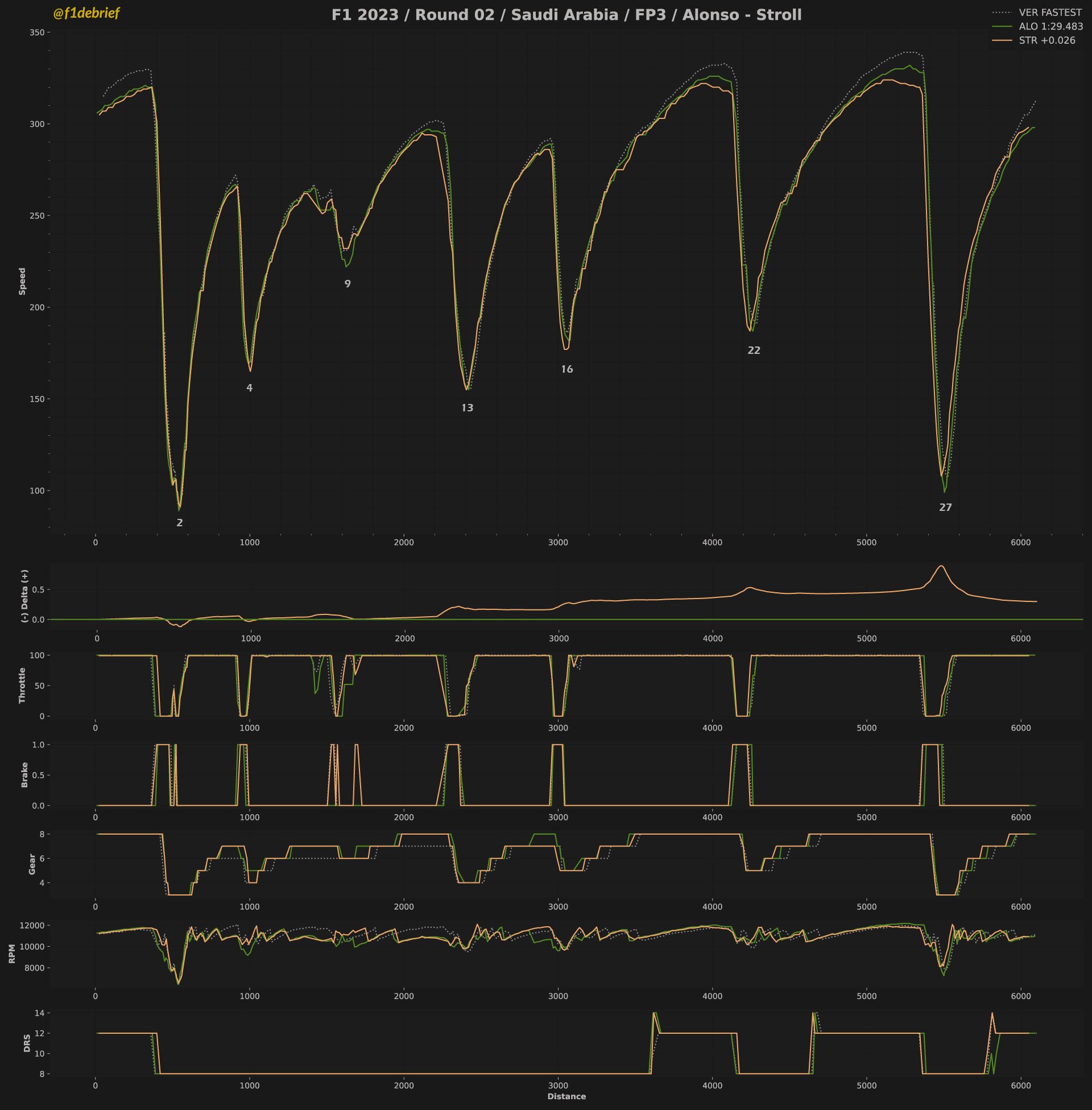Click the ALO 1:29.483 legend entry
The image size is (1092, 1110).
tap(1050, 26)
